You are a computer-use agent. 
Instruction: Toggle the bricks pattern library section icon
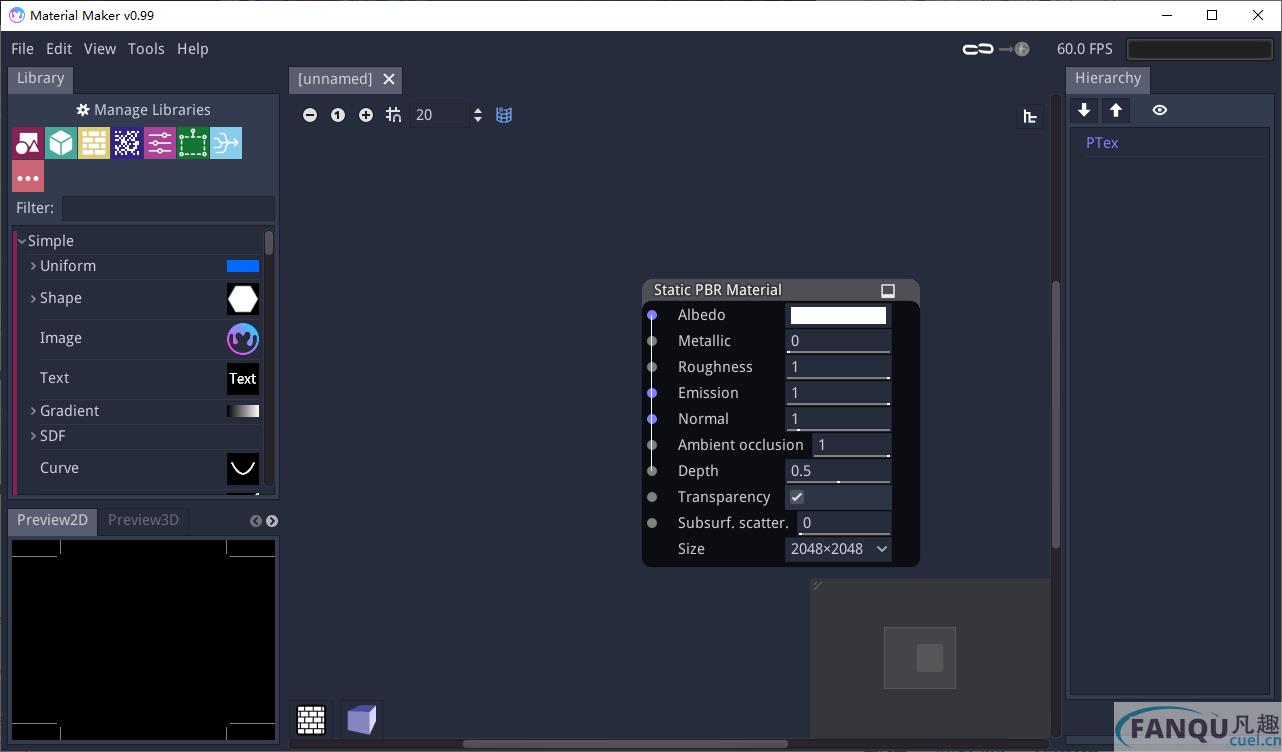pos(94,143)
